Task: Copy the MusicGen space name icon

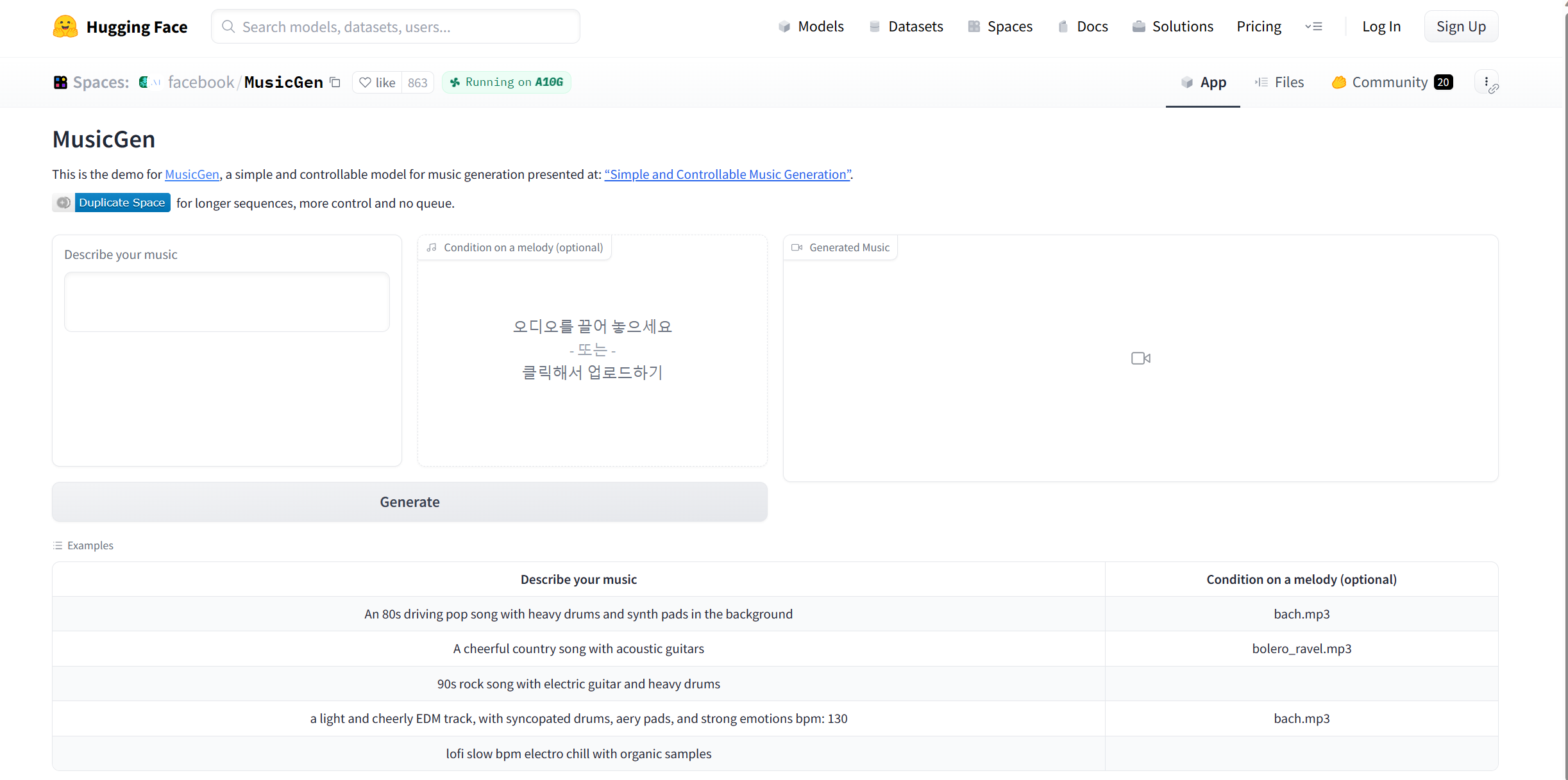Action: pos(335,82)
